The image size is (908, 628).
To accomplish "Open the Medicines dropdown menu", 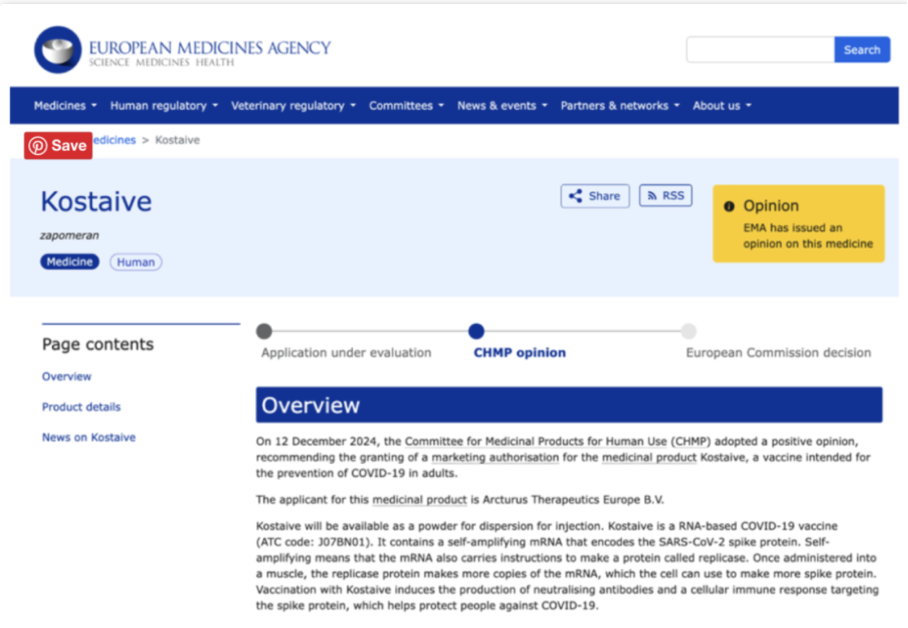I will (65, 105).
